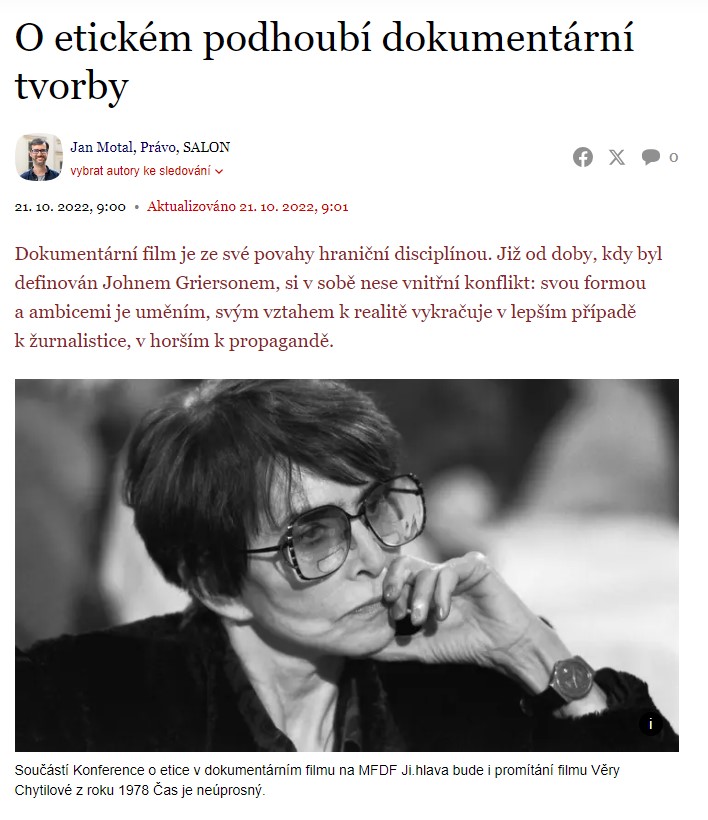Click the comment count number 0
The image size is (708, 820).
[673, 157]
